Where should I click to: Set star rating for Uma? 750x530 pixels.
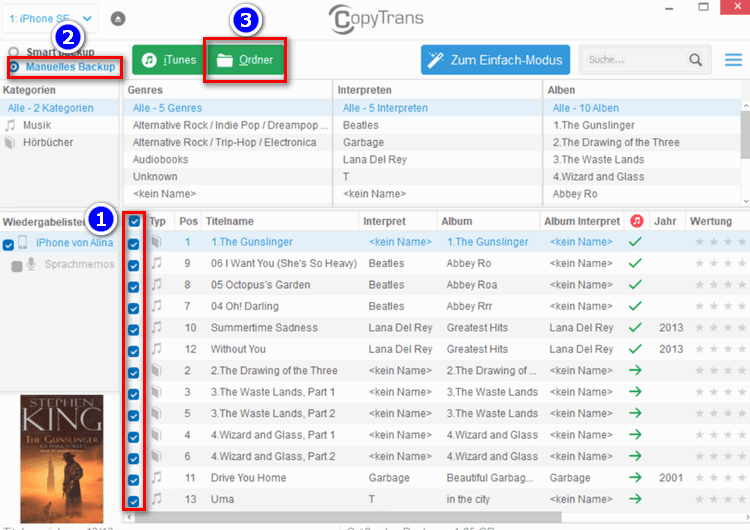click(x=721, y=499)
